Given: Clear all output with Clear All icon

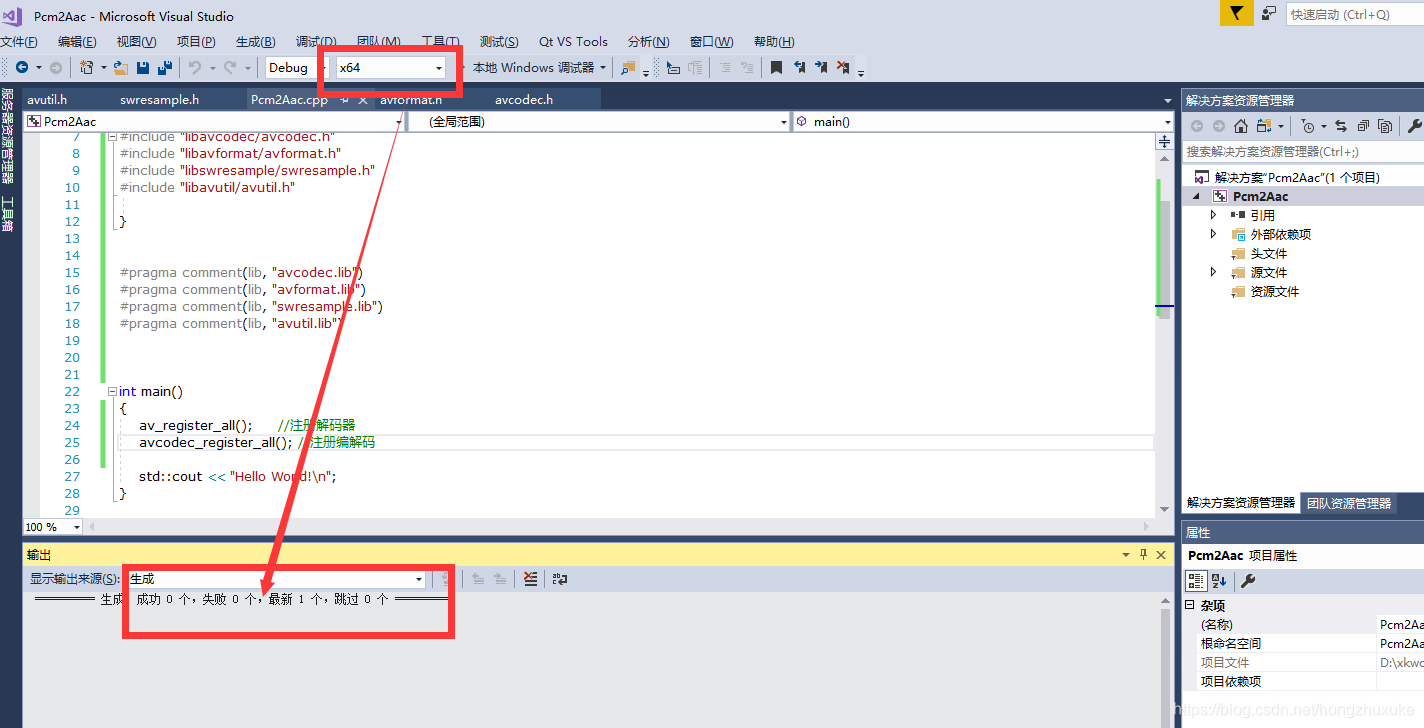Looking at the screenshot, I should click(531, 578).
